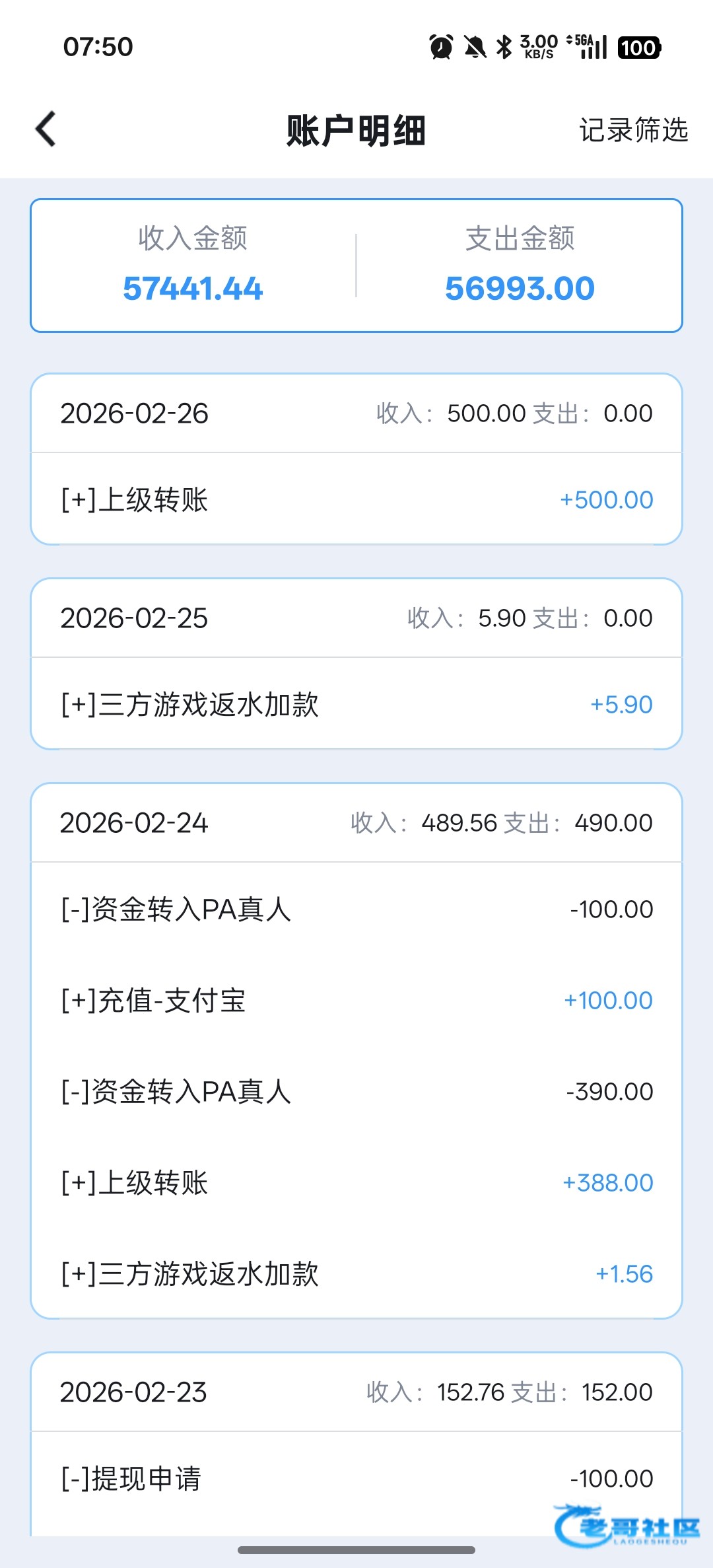Viewport: 713px width, 1568px height.
Task: Open the -390.00 资金转入PA真人 entry
Action: click(x=356, y=1091)
